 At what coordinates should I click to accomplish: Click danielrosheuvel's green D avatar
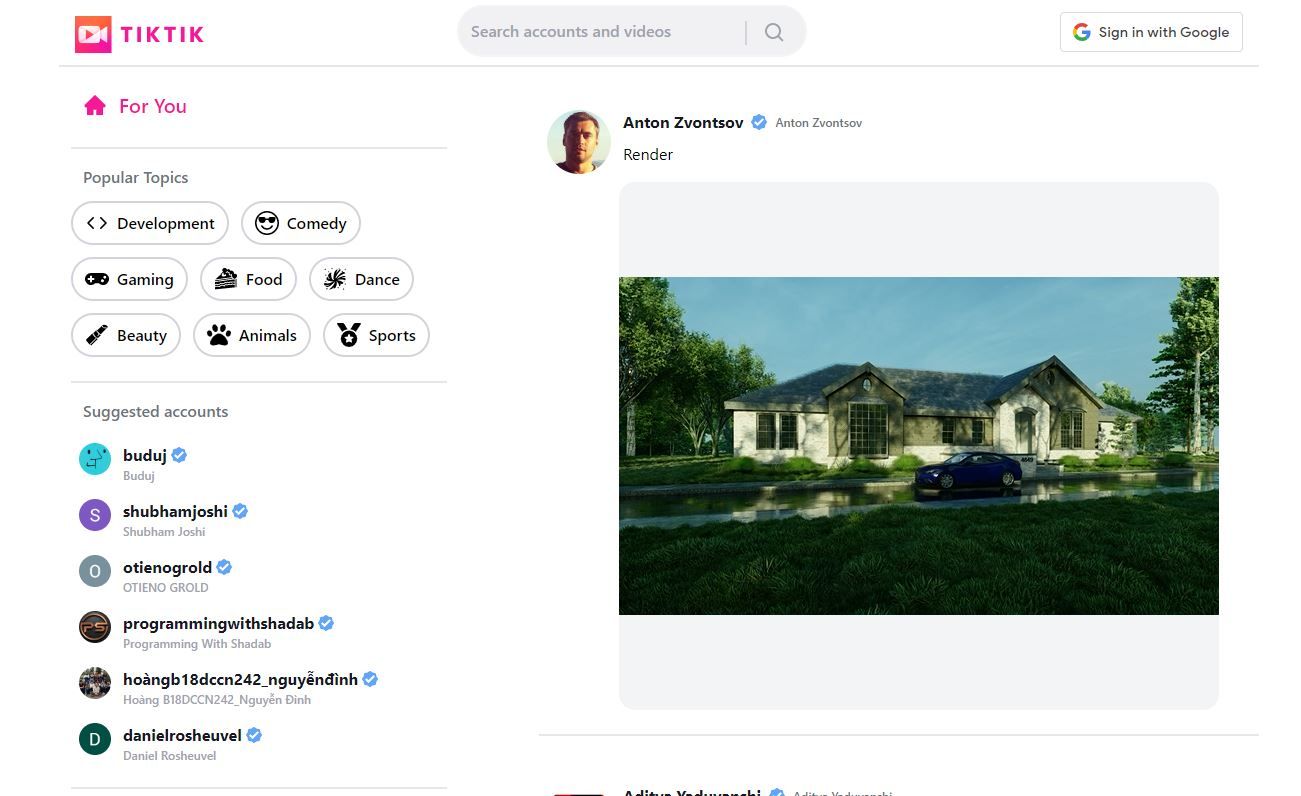[95, 739]
